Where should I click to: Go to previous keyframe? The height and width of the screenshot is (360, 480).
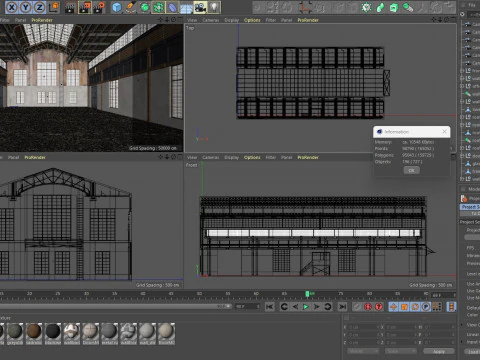[x=284, y=307]
